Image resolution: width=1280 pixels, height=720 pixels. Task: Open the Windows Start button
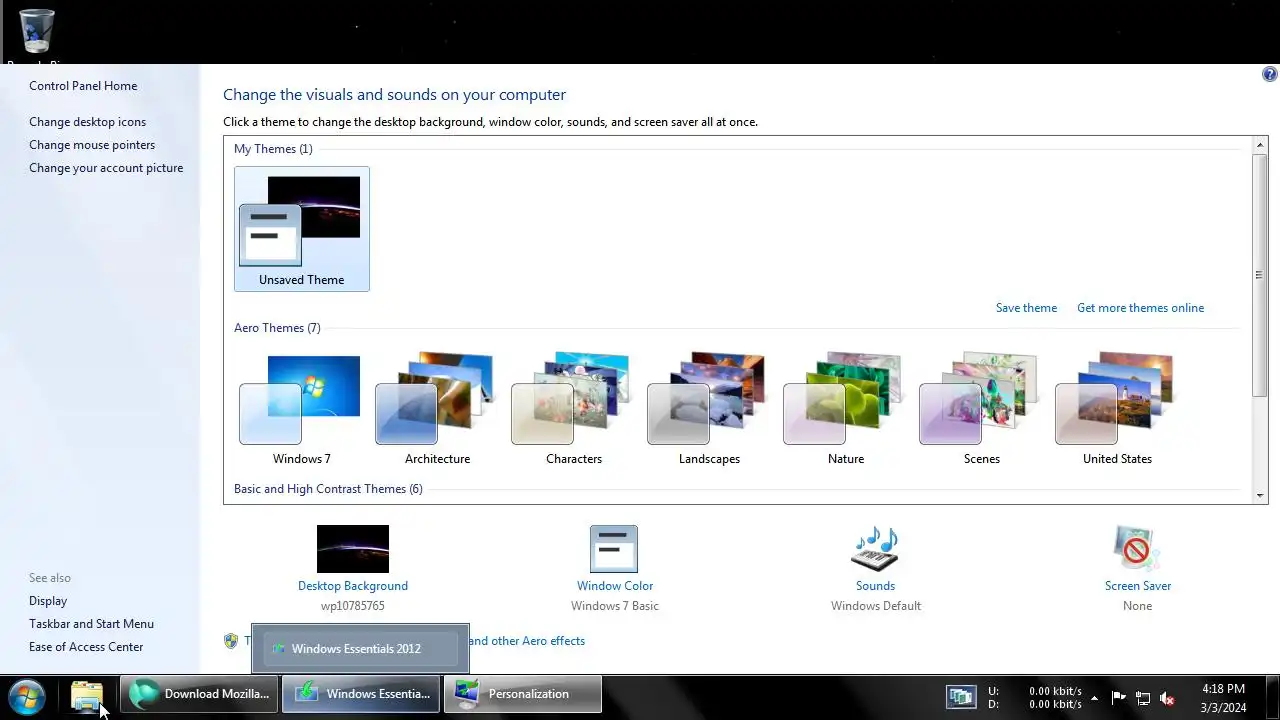click(27, 695)
